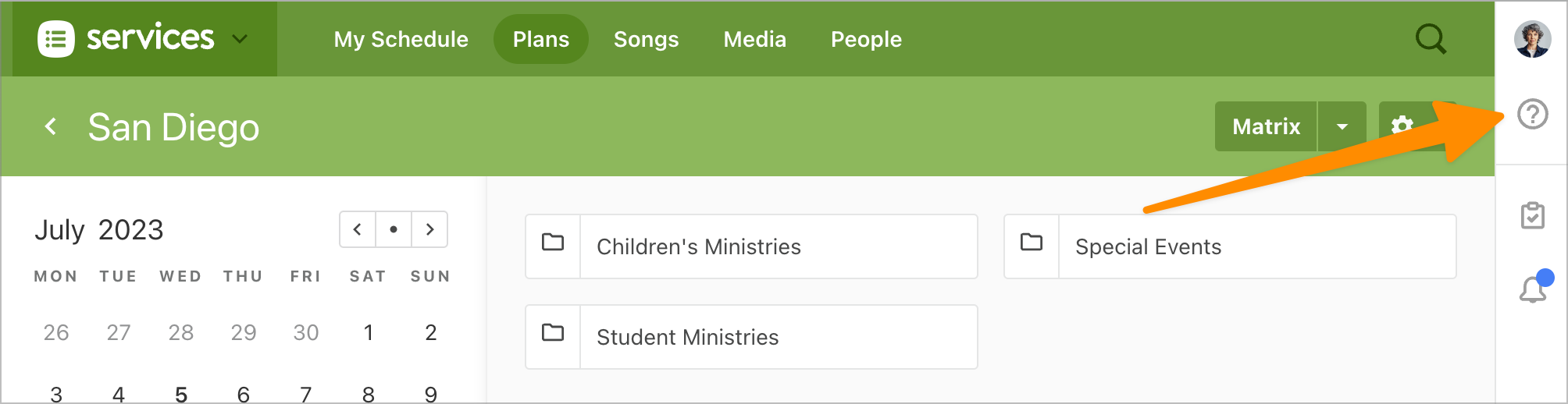Open the Songs tab
Image resolution: width=1568 pixels, height=404 pixels.
[x=646, y=39]
